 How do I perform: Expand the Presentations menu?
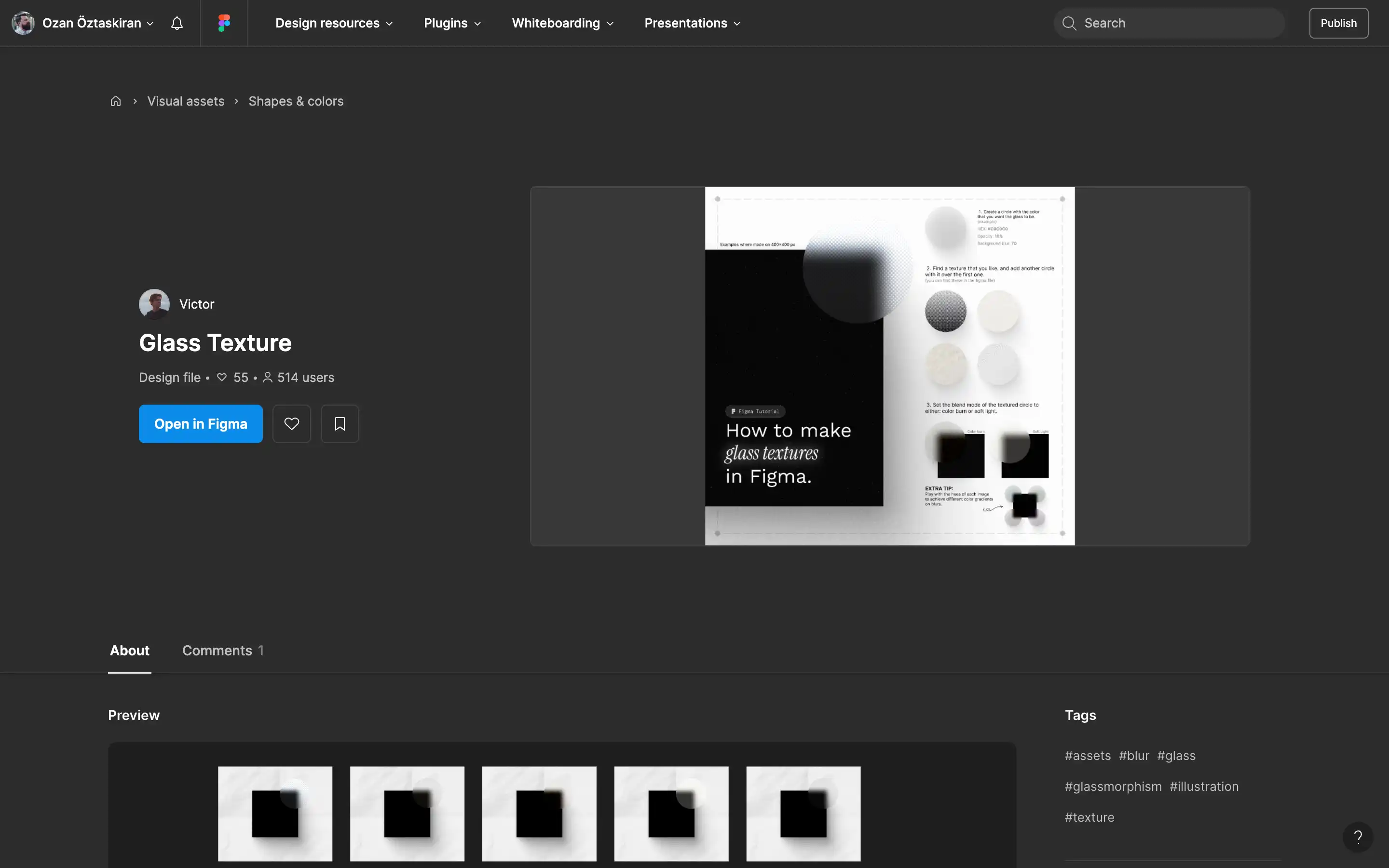(692, 23)
